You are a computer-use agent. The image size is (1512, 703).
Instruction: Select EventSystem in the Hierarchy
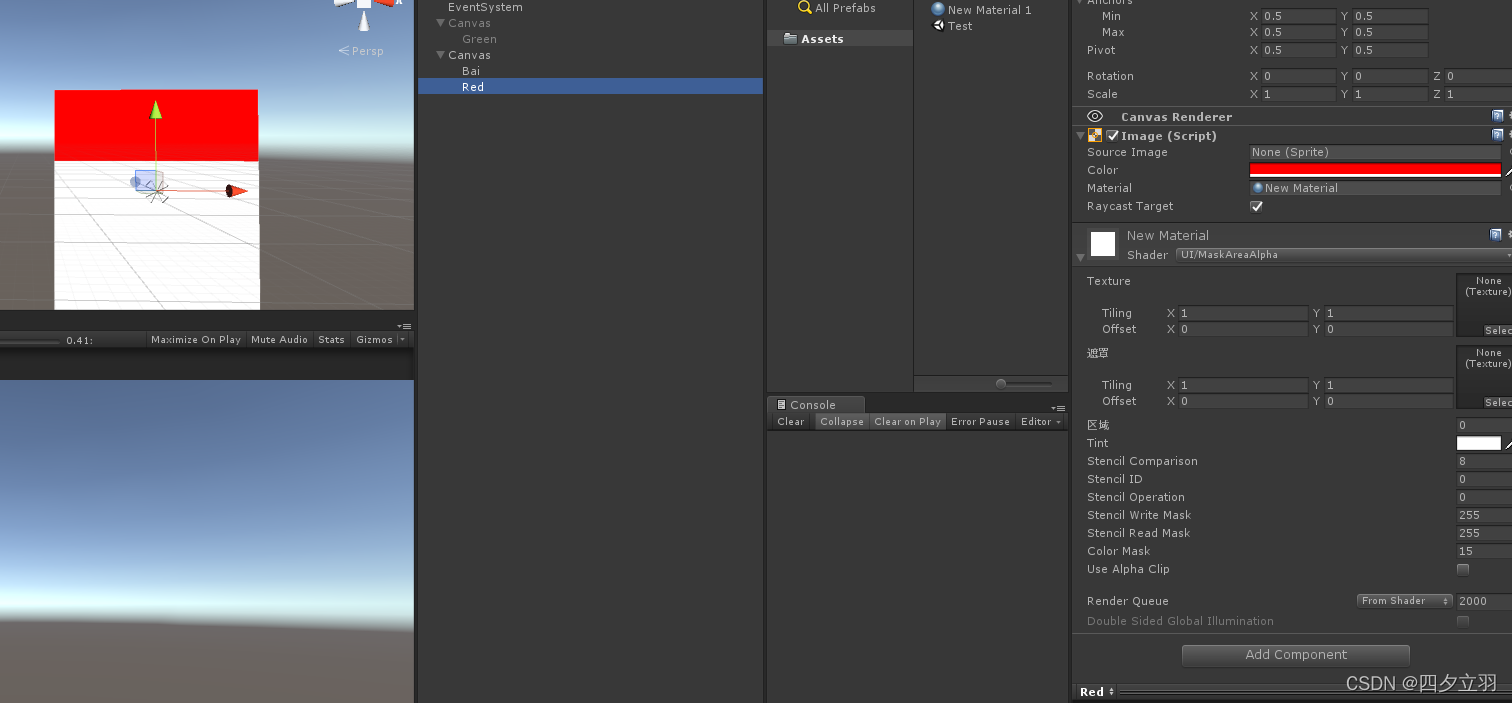tap(485, 7)
